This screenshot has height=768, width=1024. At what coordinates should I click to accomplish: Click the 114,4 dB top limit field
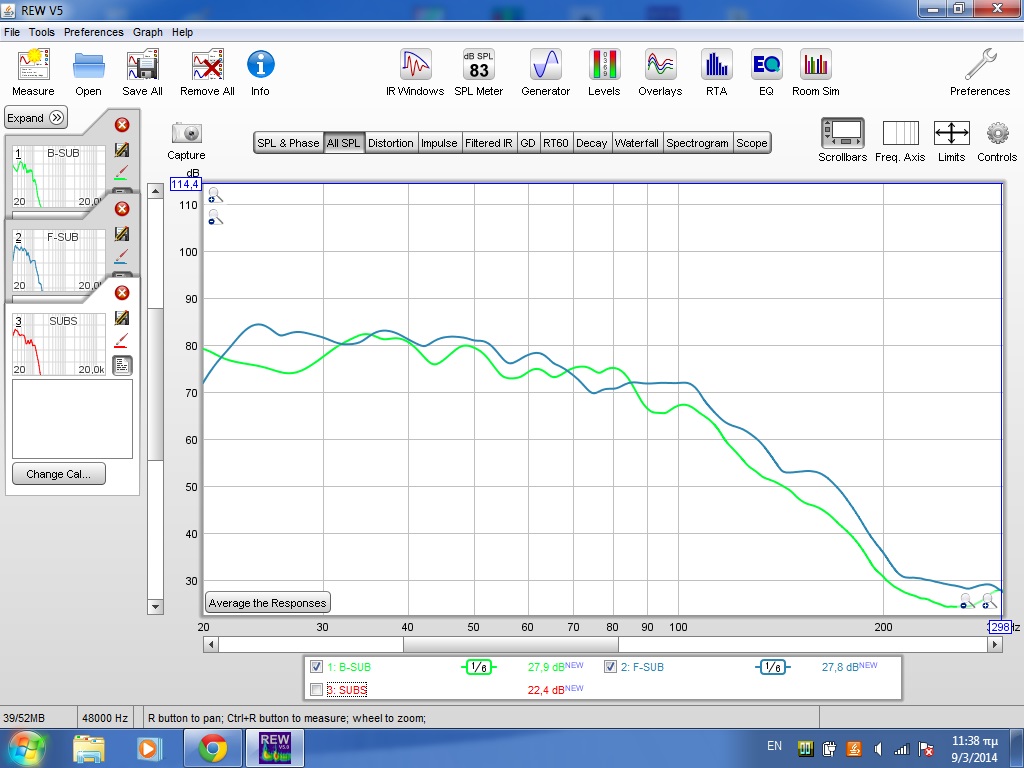(x=185, y=184)
